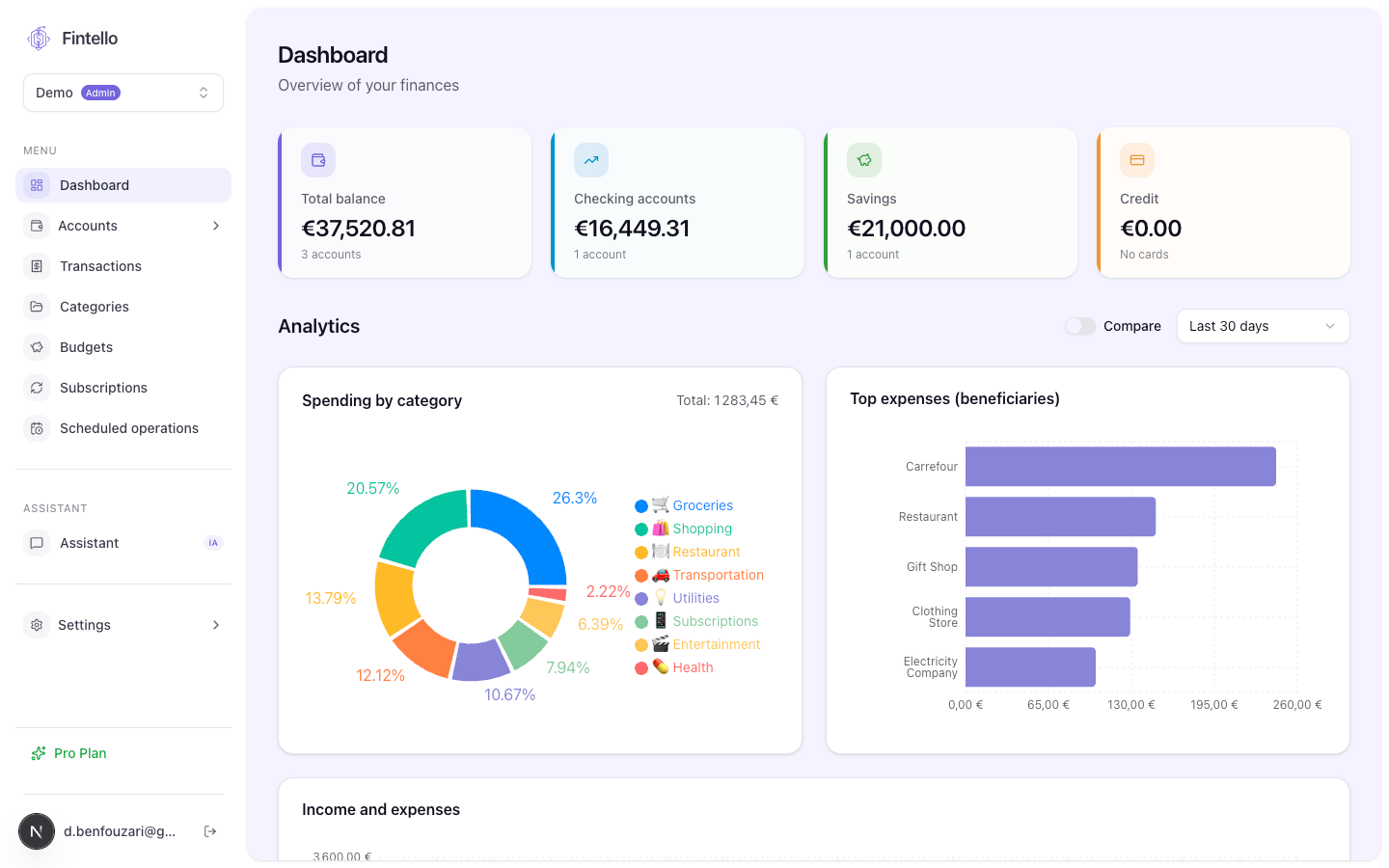Click the credit card icon in Credit card
The image size is (1389, 868).
1137,160
